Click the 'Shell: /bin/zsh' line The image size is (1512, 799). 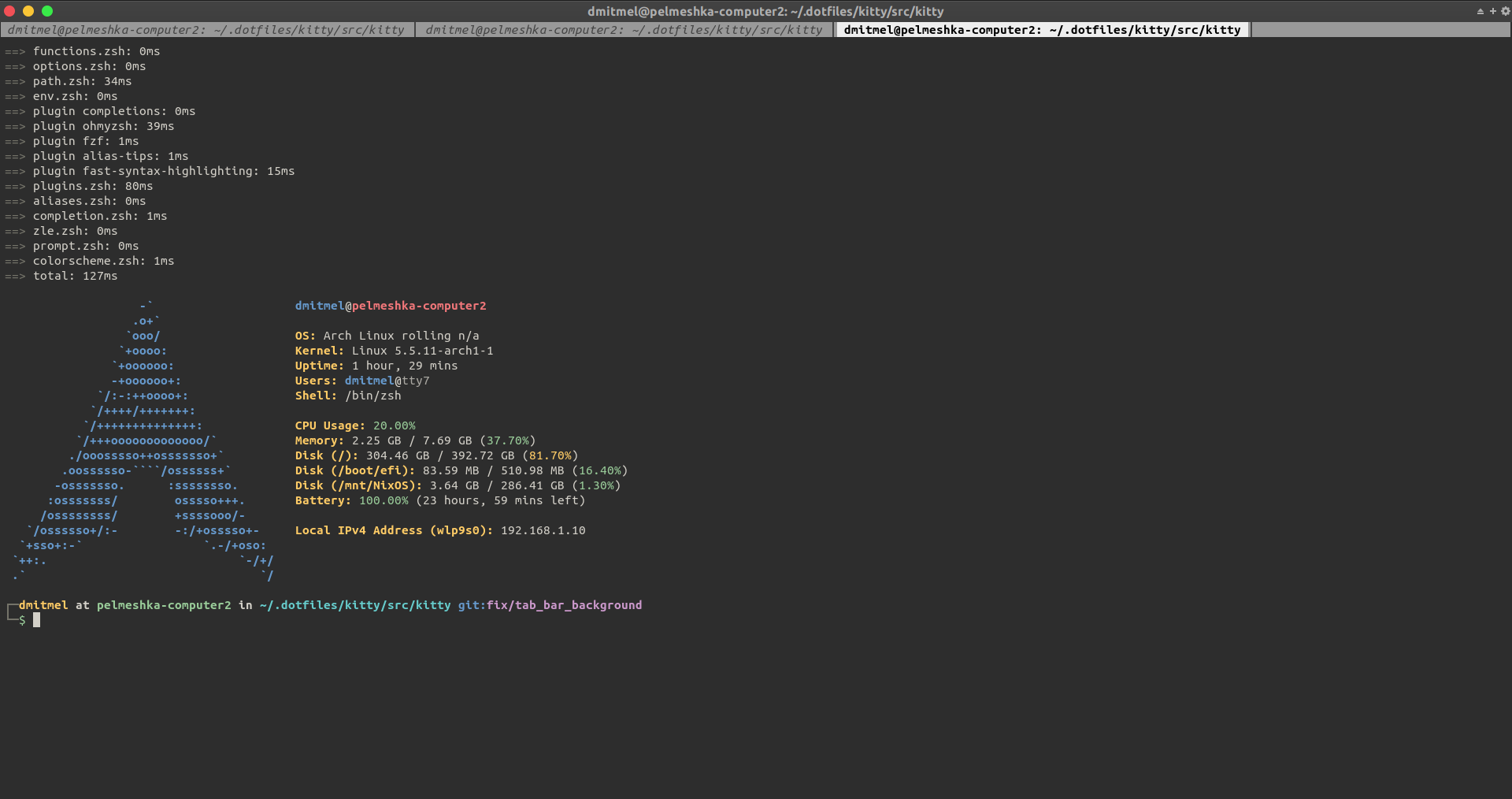pyautogui.click(x=348, y=396)
